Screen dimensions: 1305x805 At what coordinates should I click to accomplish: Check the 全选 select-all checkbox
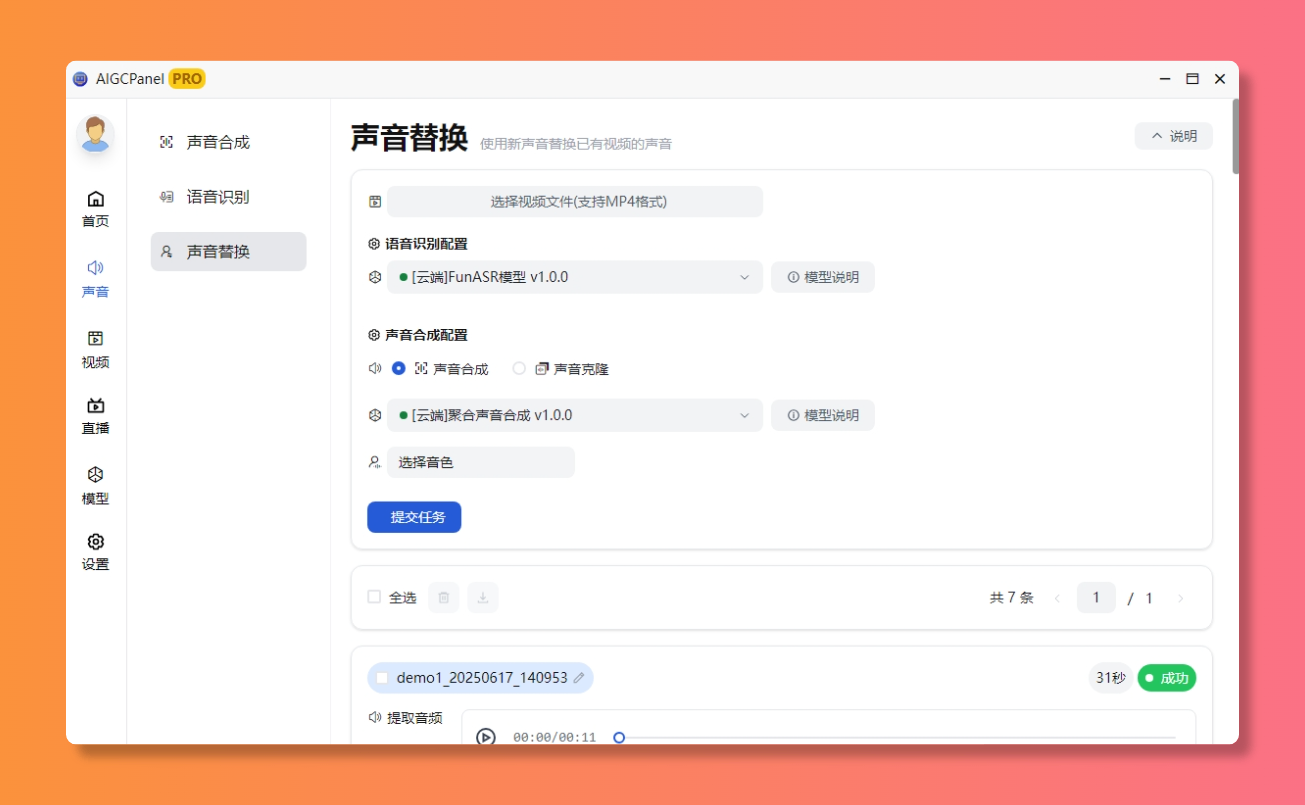(375, 597)
